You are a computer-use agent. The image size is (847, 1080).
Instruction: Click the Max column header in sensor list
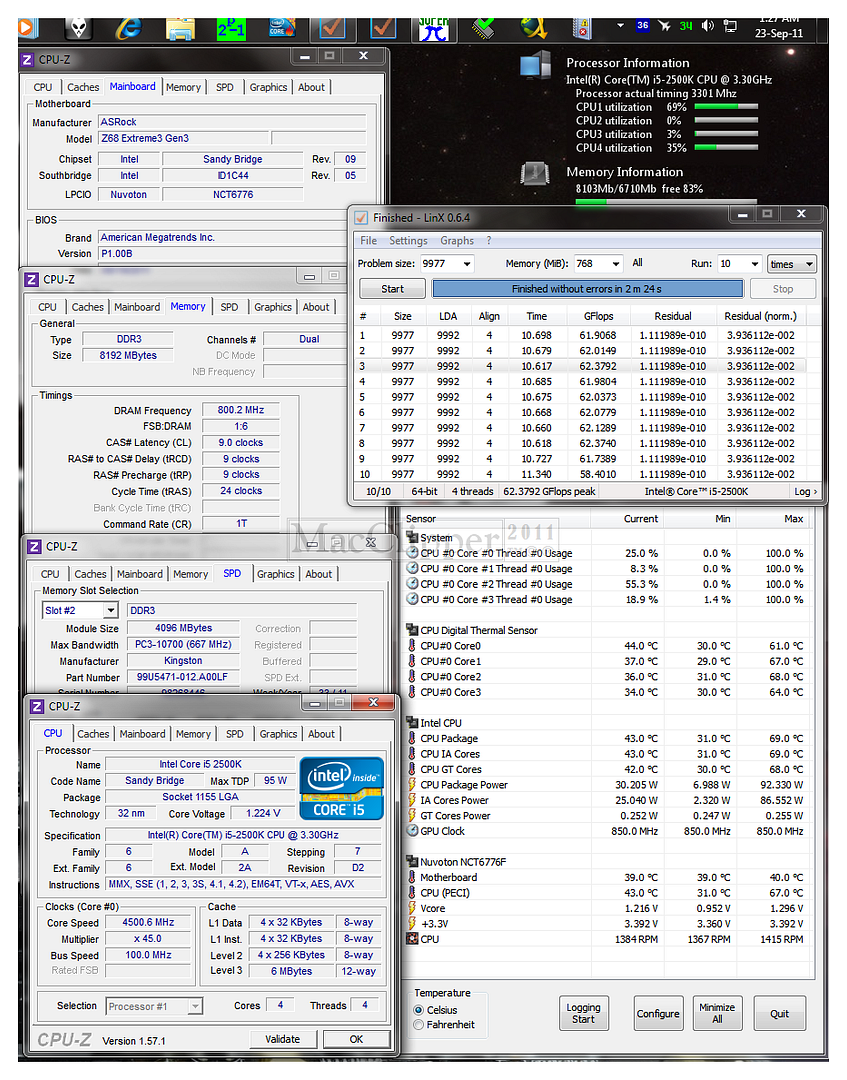[x=793, y=519]
